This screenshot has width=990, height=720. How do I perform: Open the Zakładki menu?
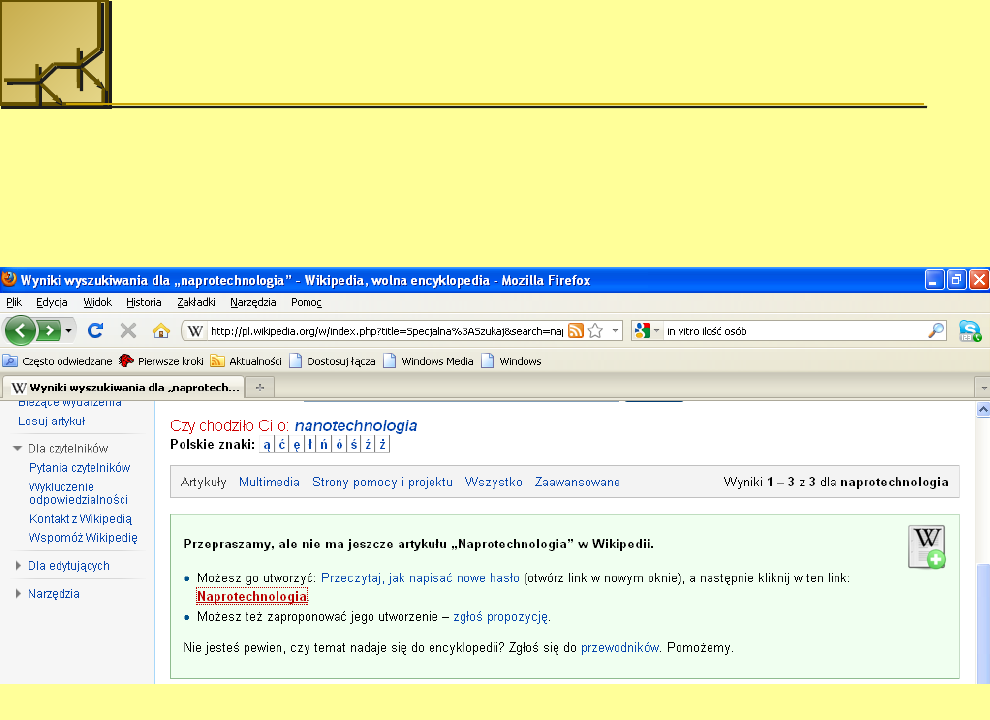(x=196, y=302)
